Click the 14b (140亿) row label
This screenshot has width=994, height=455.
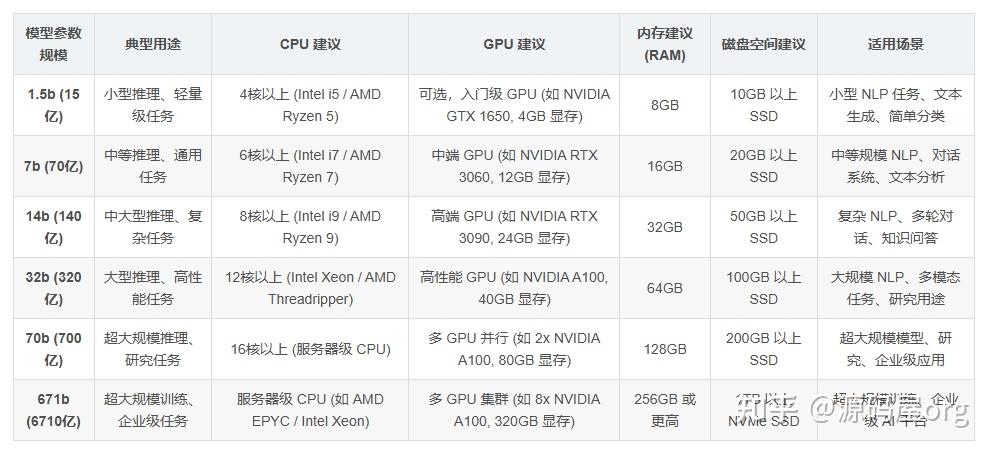[x=54, y=227]
